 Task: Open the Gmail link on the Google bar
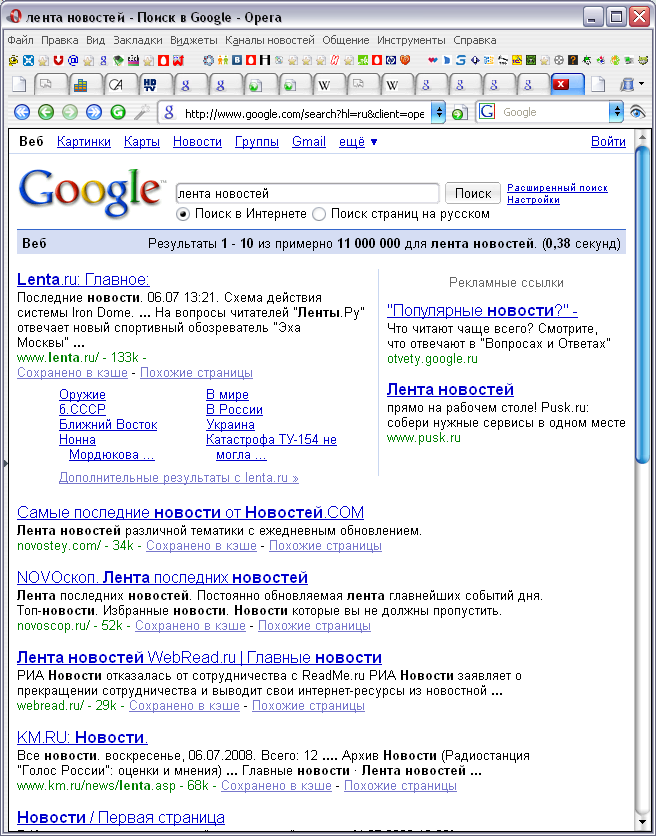[309, 142]
